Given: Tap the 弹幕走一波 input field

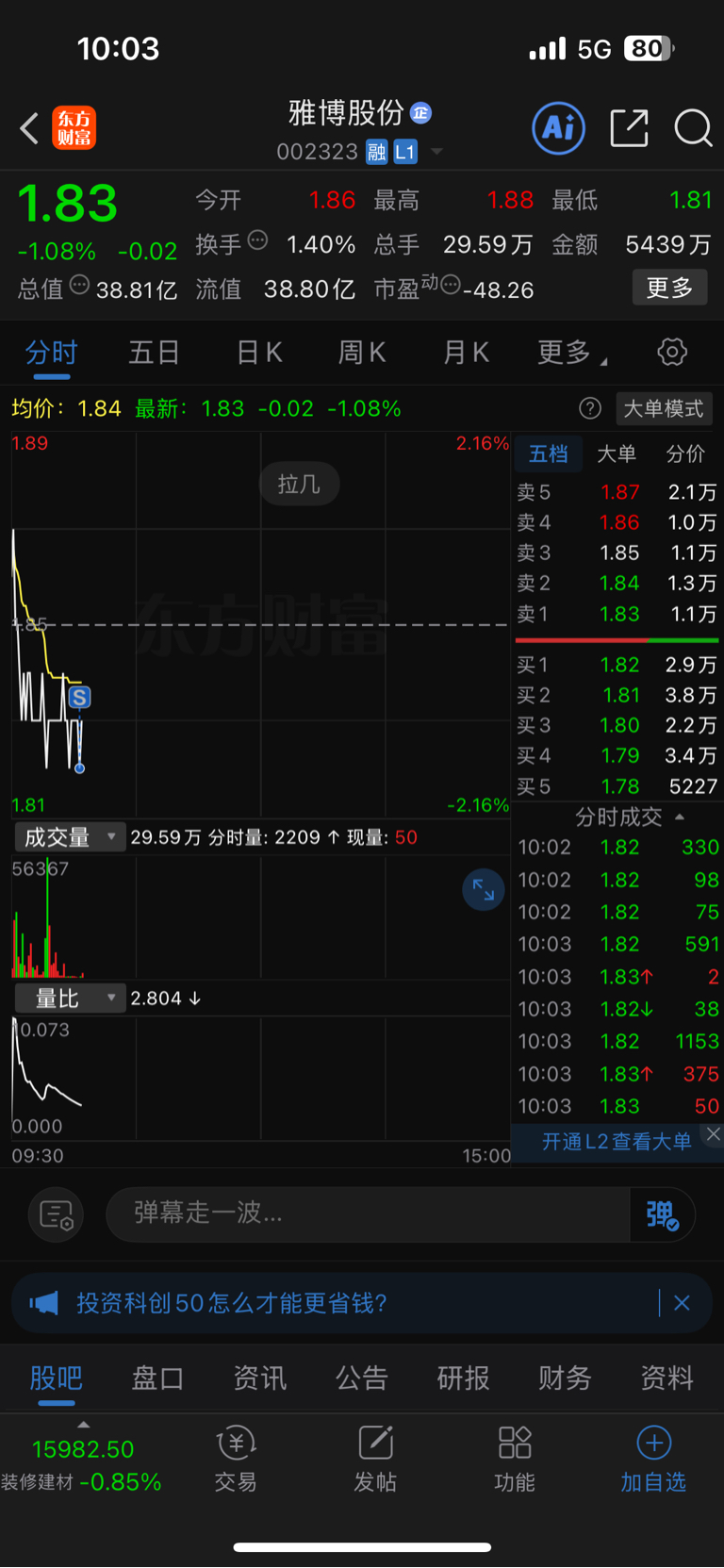Looking at the screenshot, I should pyautogui.click(x=368, y=1214).
